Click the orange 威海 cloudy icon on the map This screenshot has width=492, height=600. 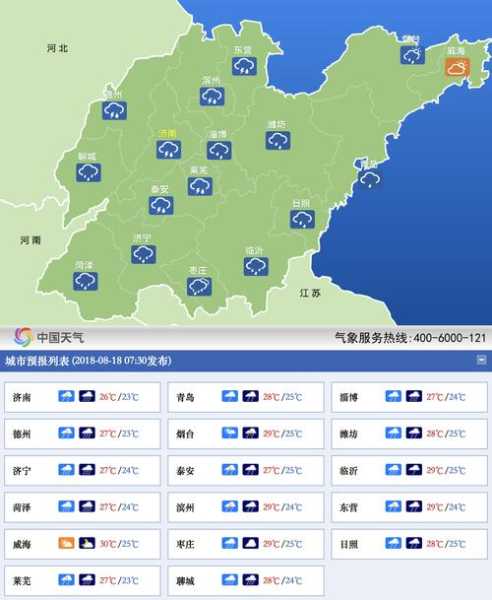[457, 67]
